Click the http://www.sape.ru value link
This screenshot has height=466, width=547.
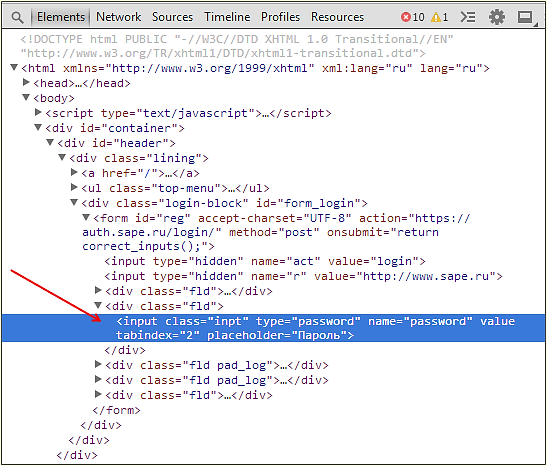[x=426, y=276]
